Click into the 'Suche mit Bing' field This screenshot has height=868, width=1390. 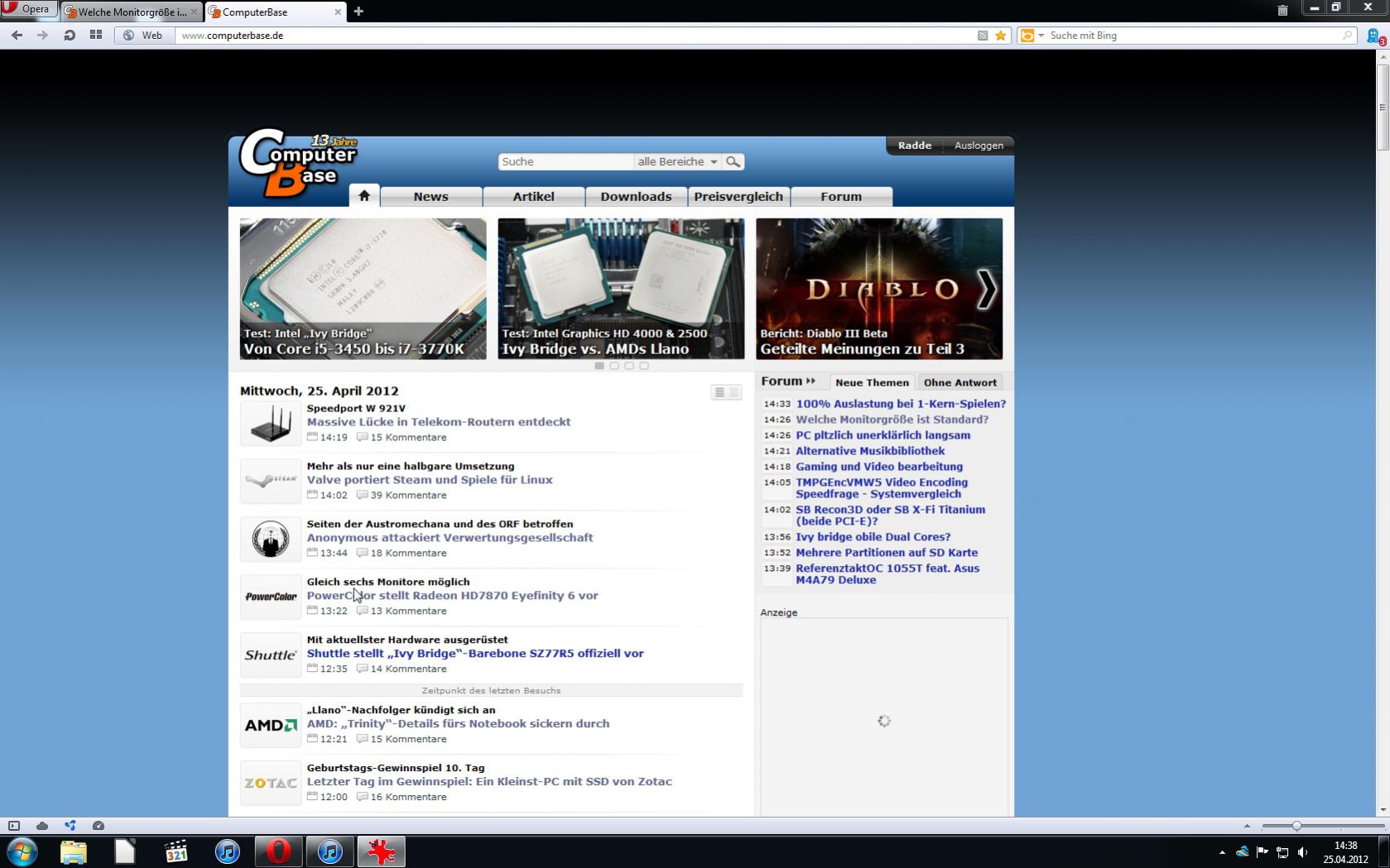pyautogui.click(x=1192, y=36)
